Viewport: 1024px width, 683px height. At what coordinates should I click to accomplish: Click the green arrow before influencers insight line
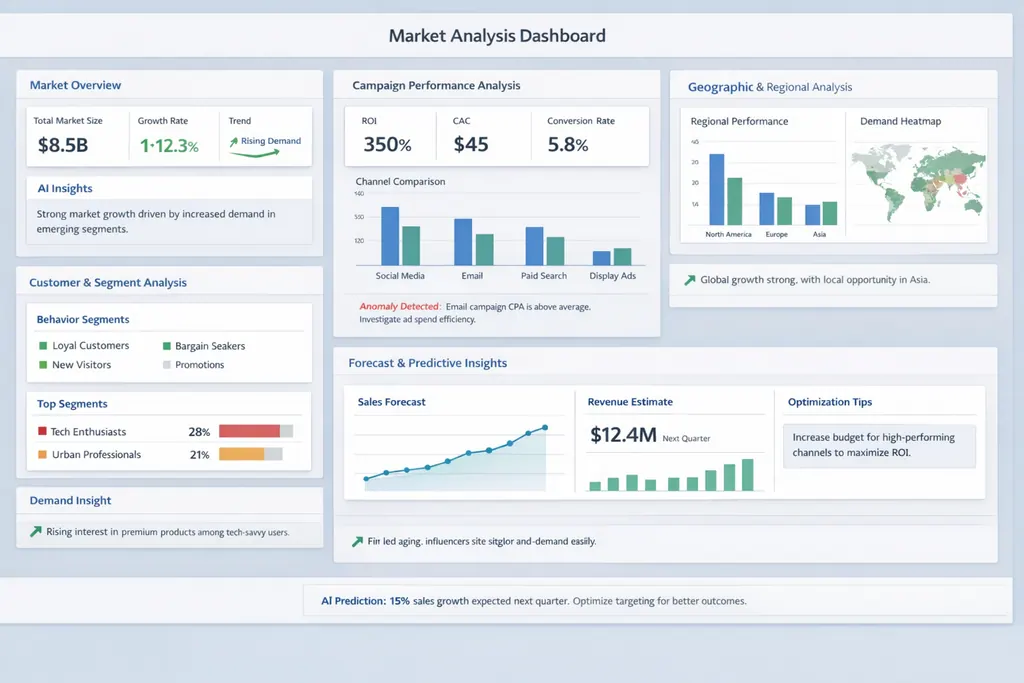(357, 541)
